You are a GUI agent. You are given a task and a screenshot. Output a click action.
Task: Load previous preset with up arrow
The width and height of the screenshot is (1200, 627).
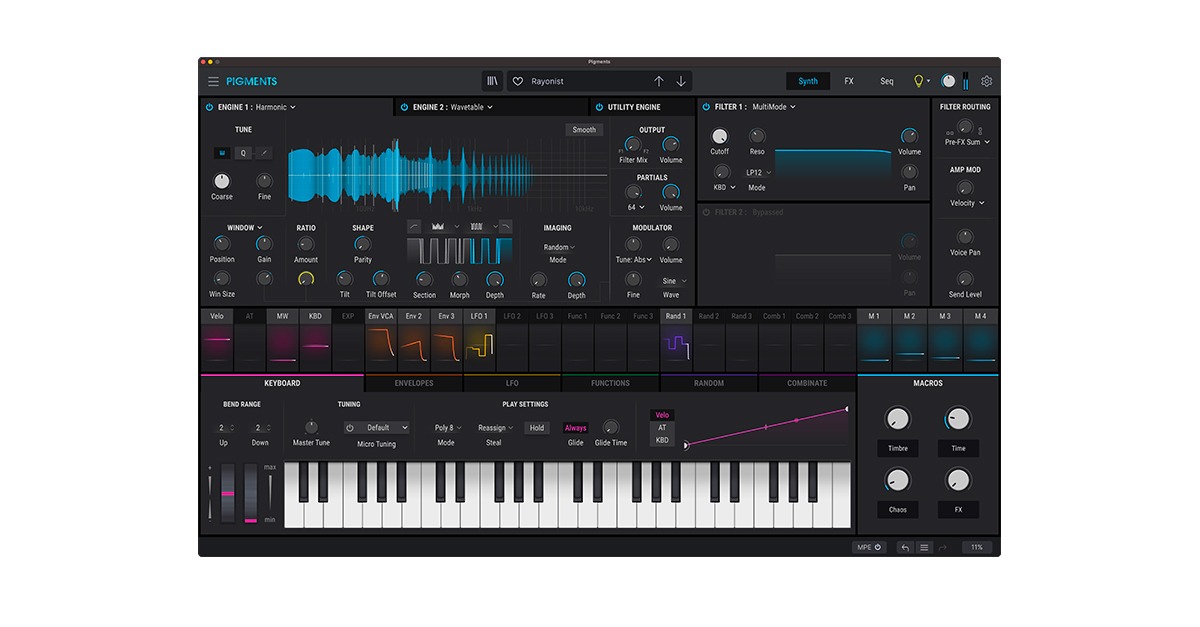(x=658, y=81)
